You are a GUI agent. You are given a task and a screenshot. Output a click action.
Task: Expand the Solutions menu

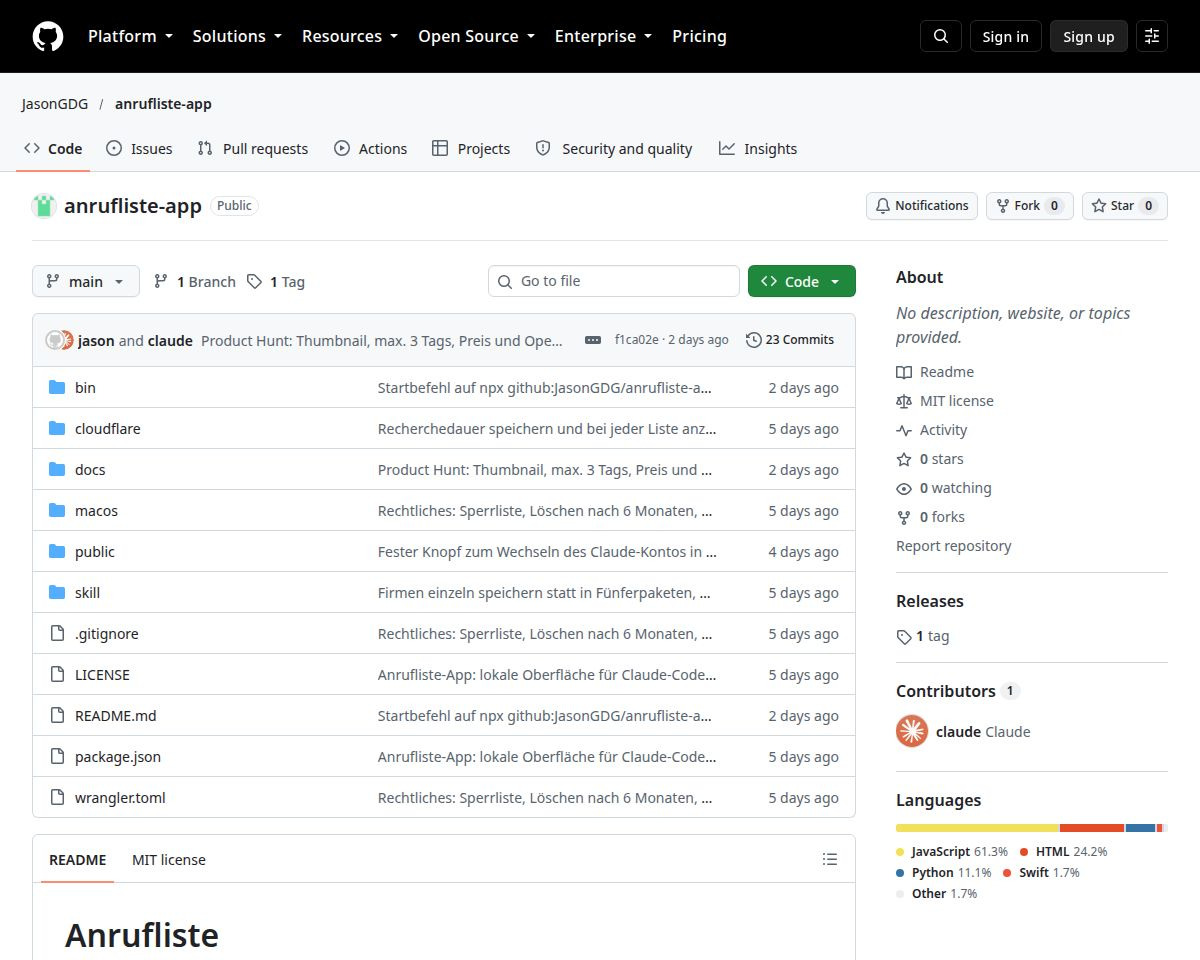pyautogui.click(x=237, y=36)
